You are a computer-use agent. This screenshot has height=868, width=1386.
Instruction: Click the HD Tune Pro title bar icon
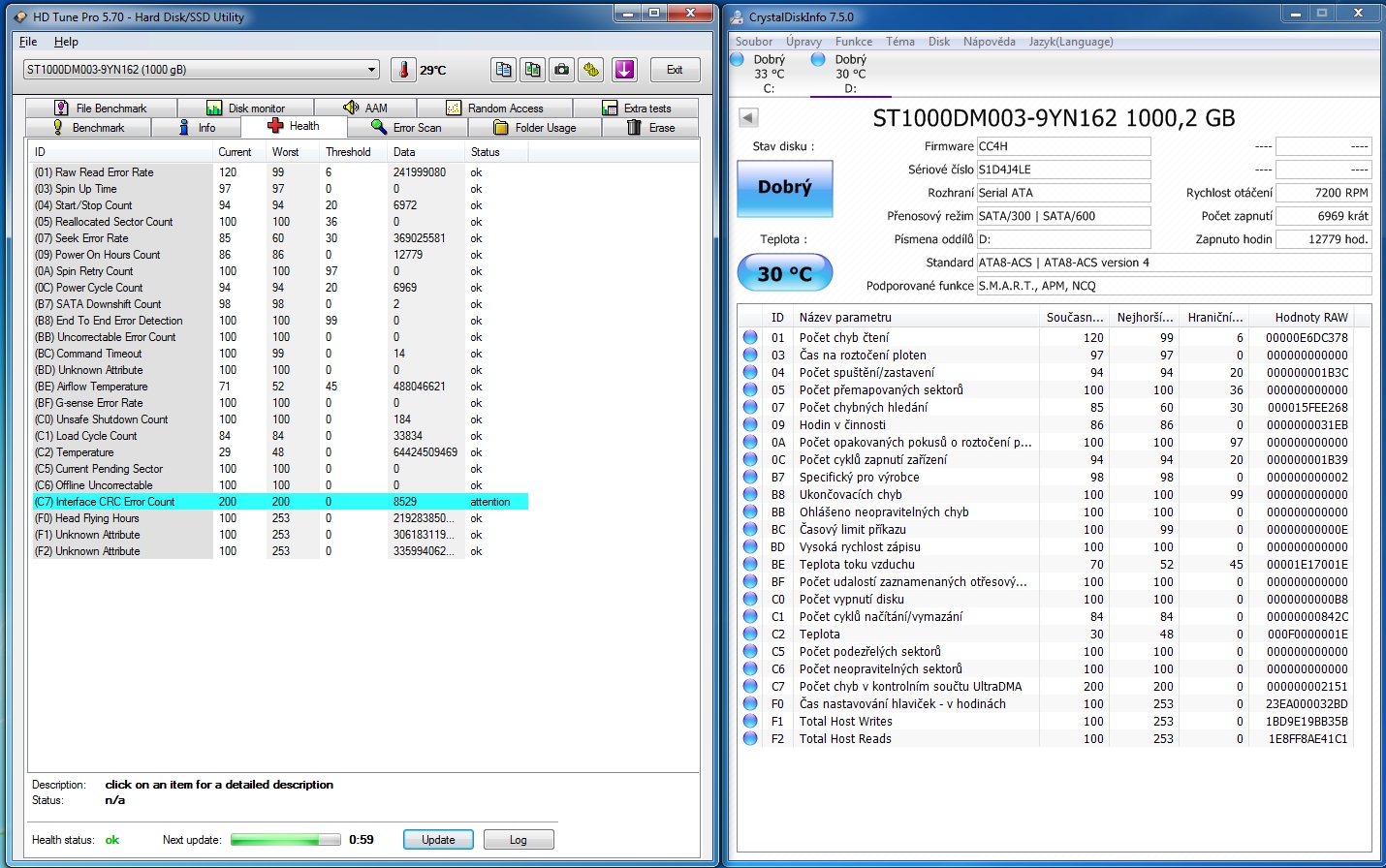pos(20,16)
